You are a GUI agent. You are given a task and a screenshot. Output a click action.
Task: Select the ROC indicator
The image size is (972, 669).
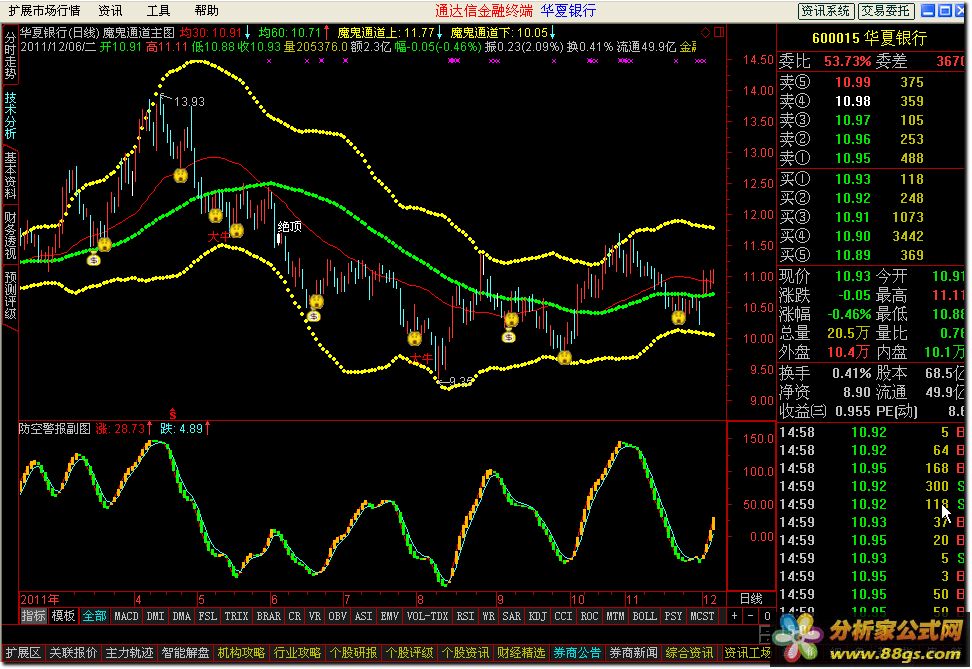(589, 616)
